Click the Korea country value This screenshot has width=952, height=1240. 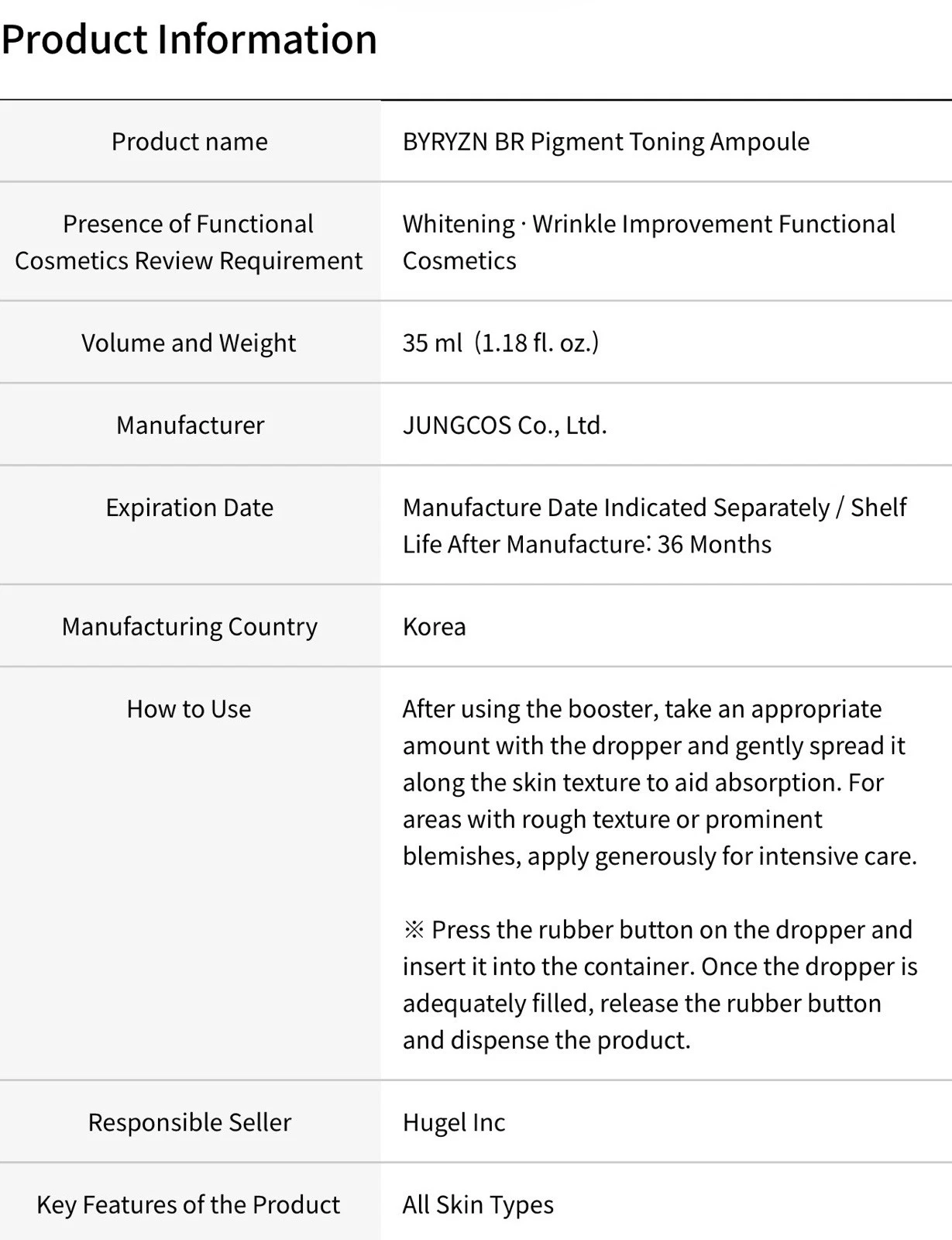435,626
